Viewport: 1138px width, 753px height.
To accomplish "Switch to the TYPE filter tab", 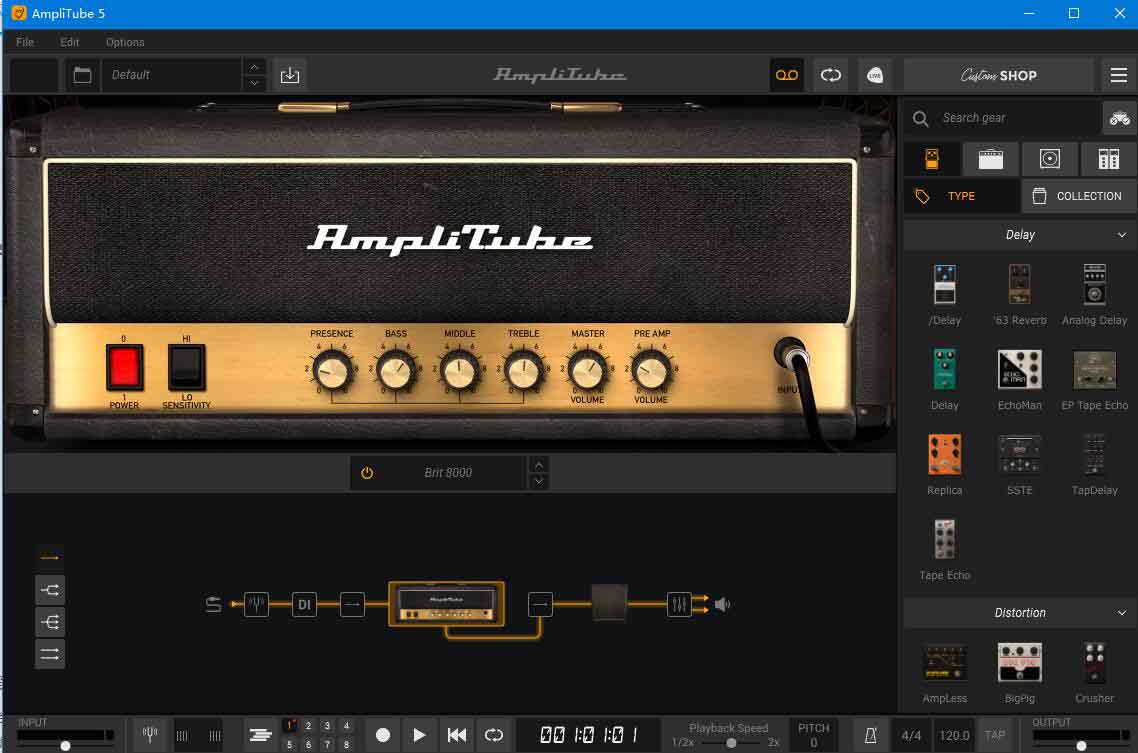I will 962,196.
